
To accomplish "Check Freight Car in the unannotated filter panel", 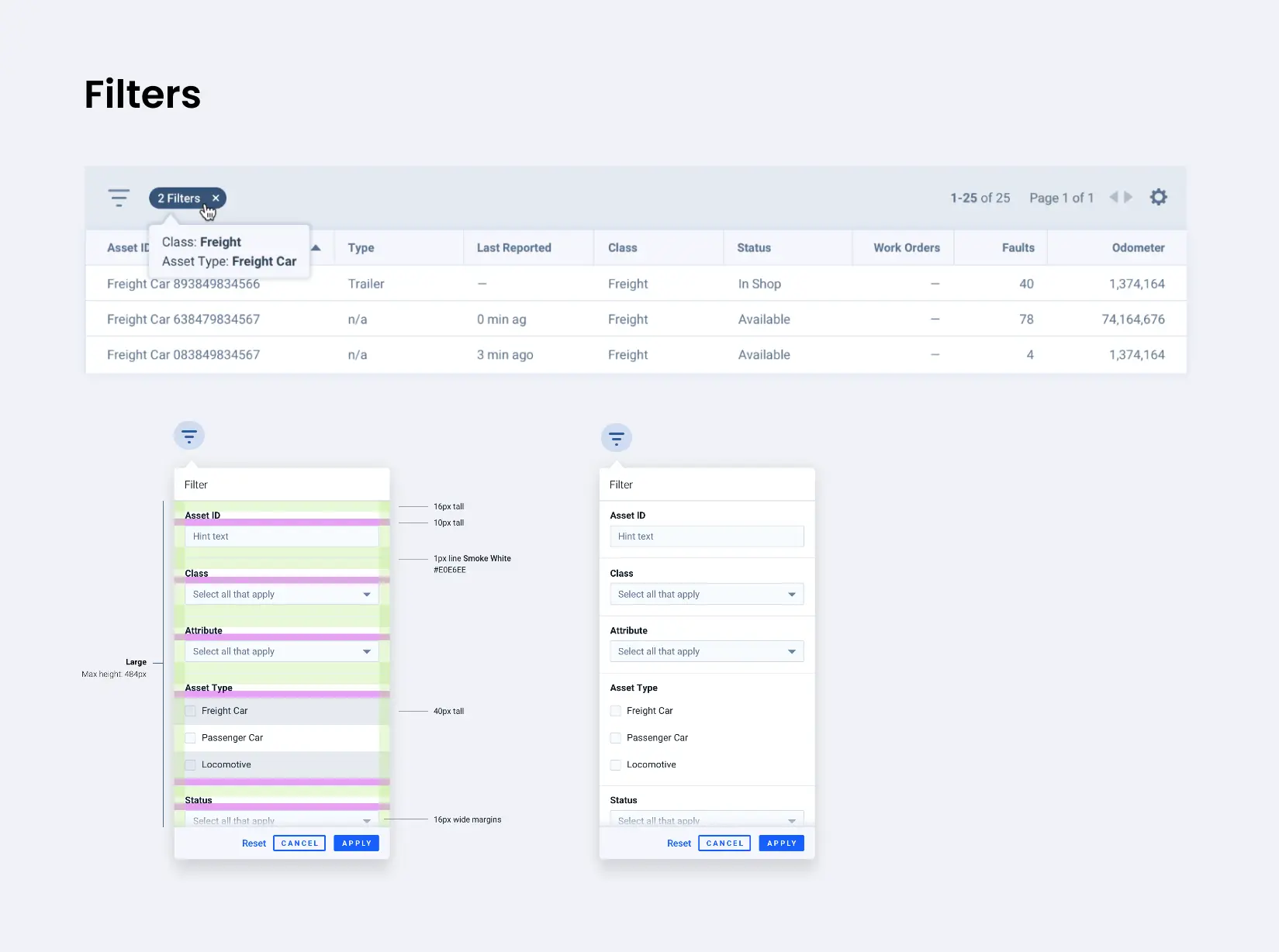I will coord(616,711).
